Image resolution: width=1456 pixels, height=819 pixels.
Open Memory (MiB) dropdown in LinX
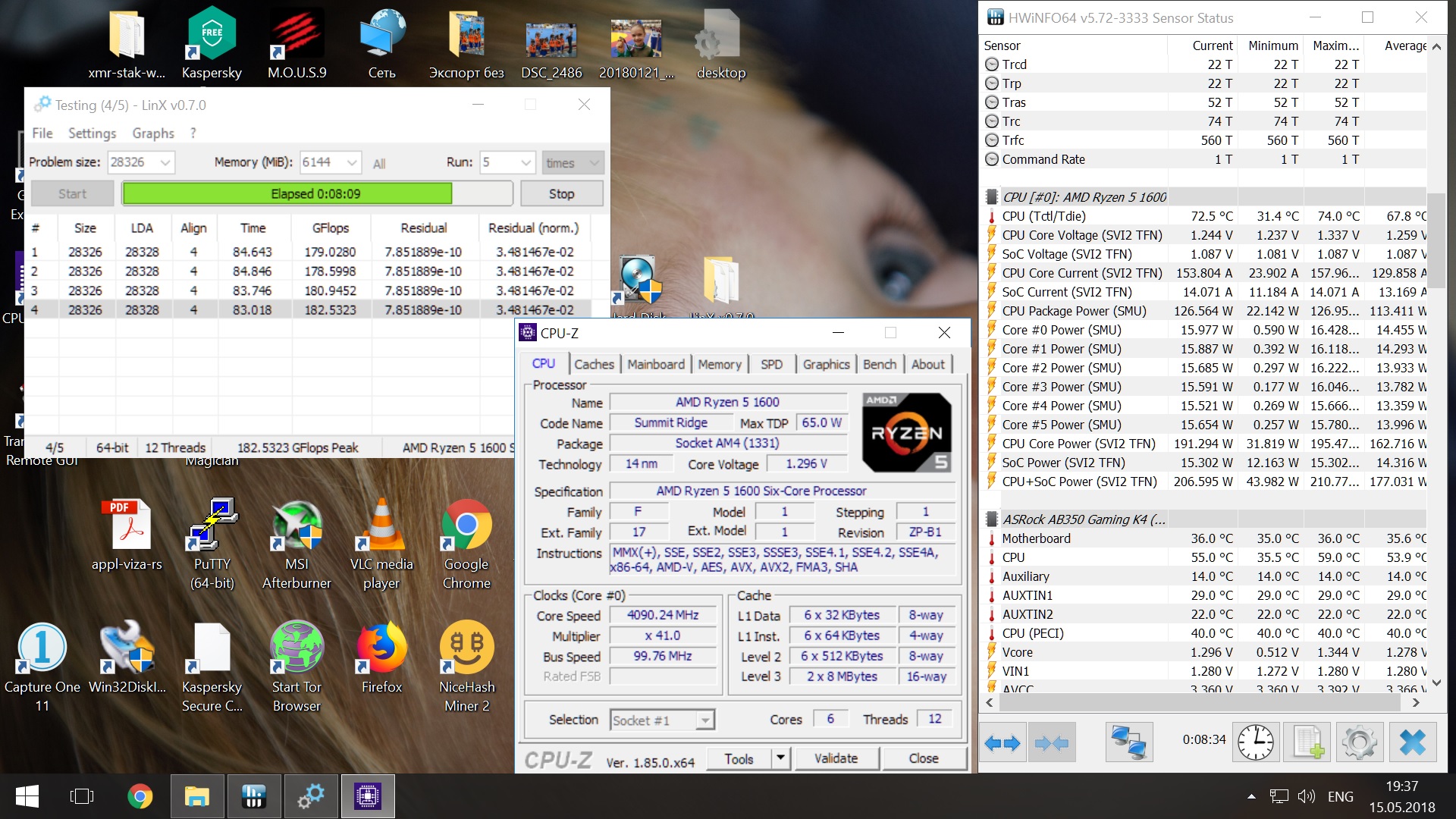[352, 162]
